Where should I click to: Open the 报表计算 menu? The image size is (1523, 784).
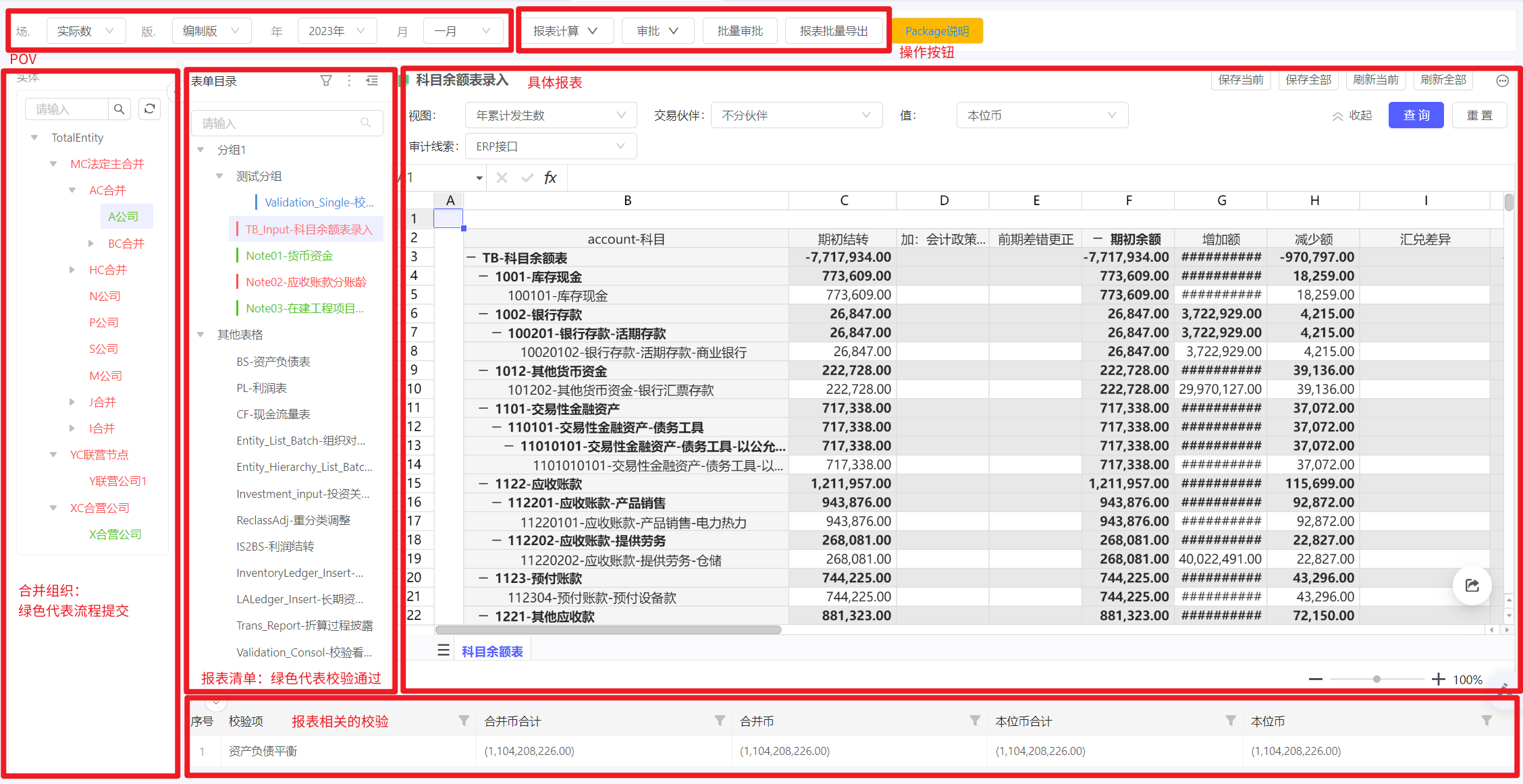tap(565, 31)
